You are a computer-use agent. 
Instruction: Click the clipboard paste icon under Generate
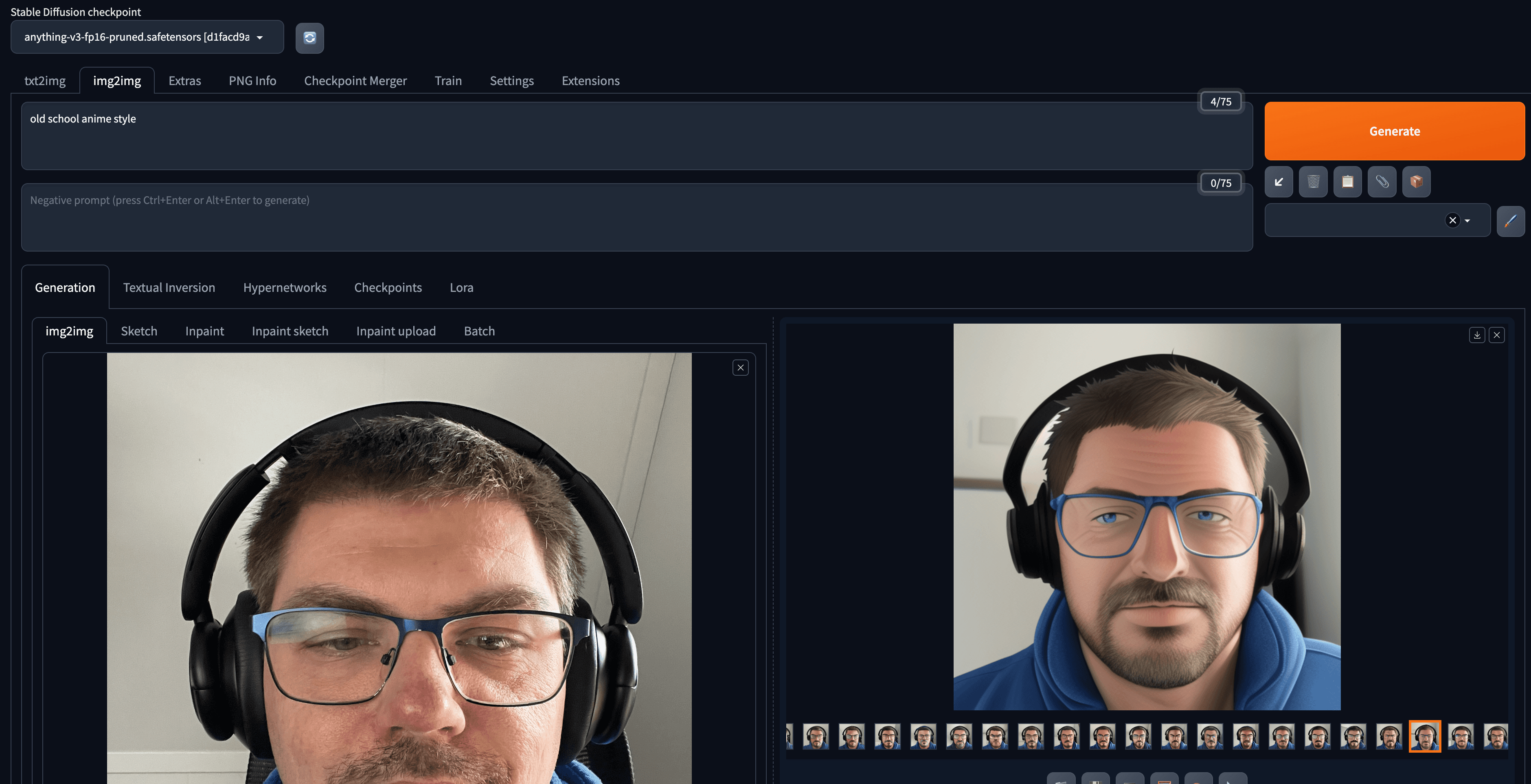(1347, 182)
